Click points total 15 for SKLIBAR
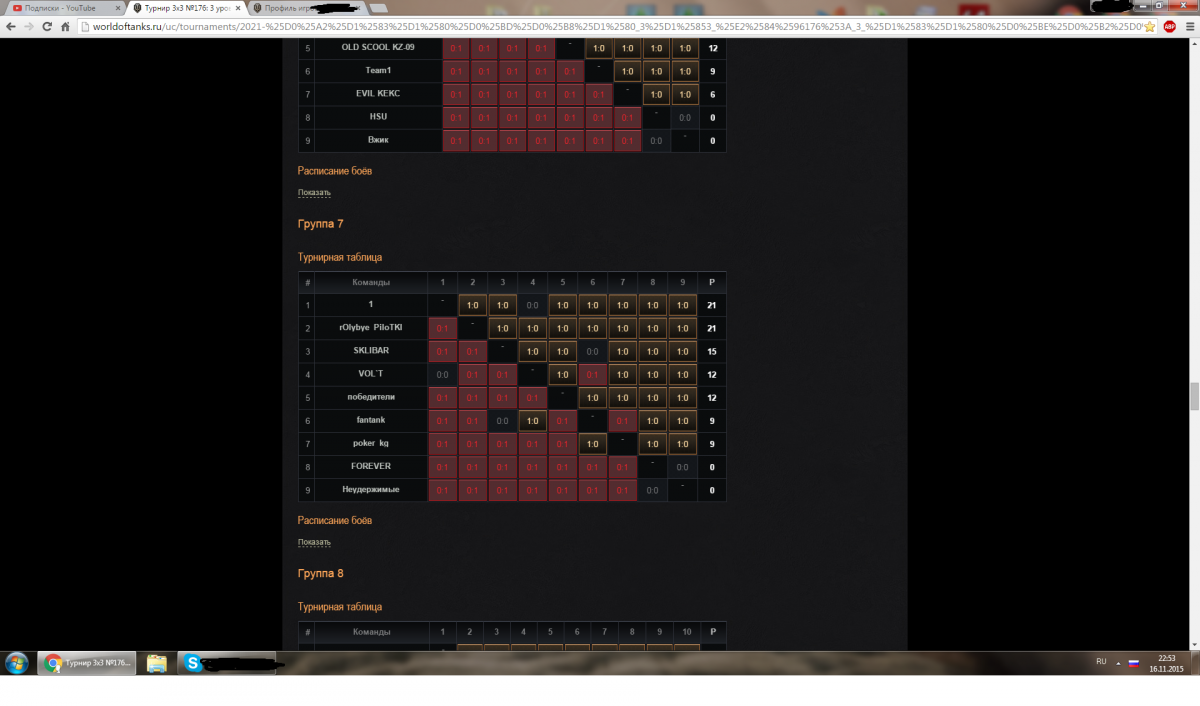The image size is (1200, 706). point(712,351)
